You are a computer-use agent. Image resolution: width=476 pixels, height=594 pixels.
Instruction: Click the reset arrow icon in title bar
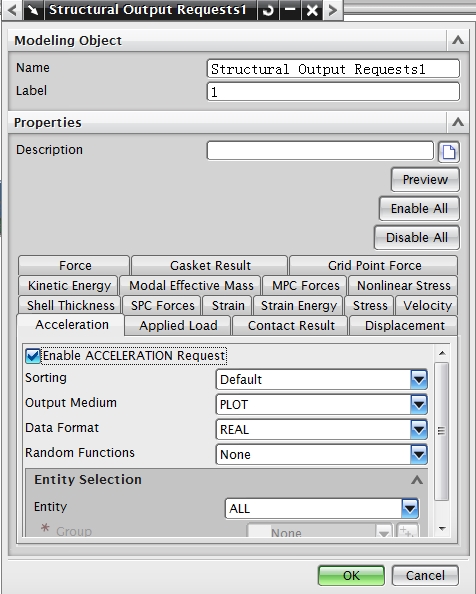click(x=268, y=10)
